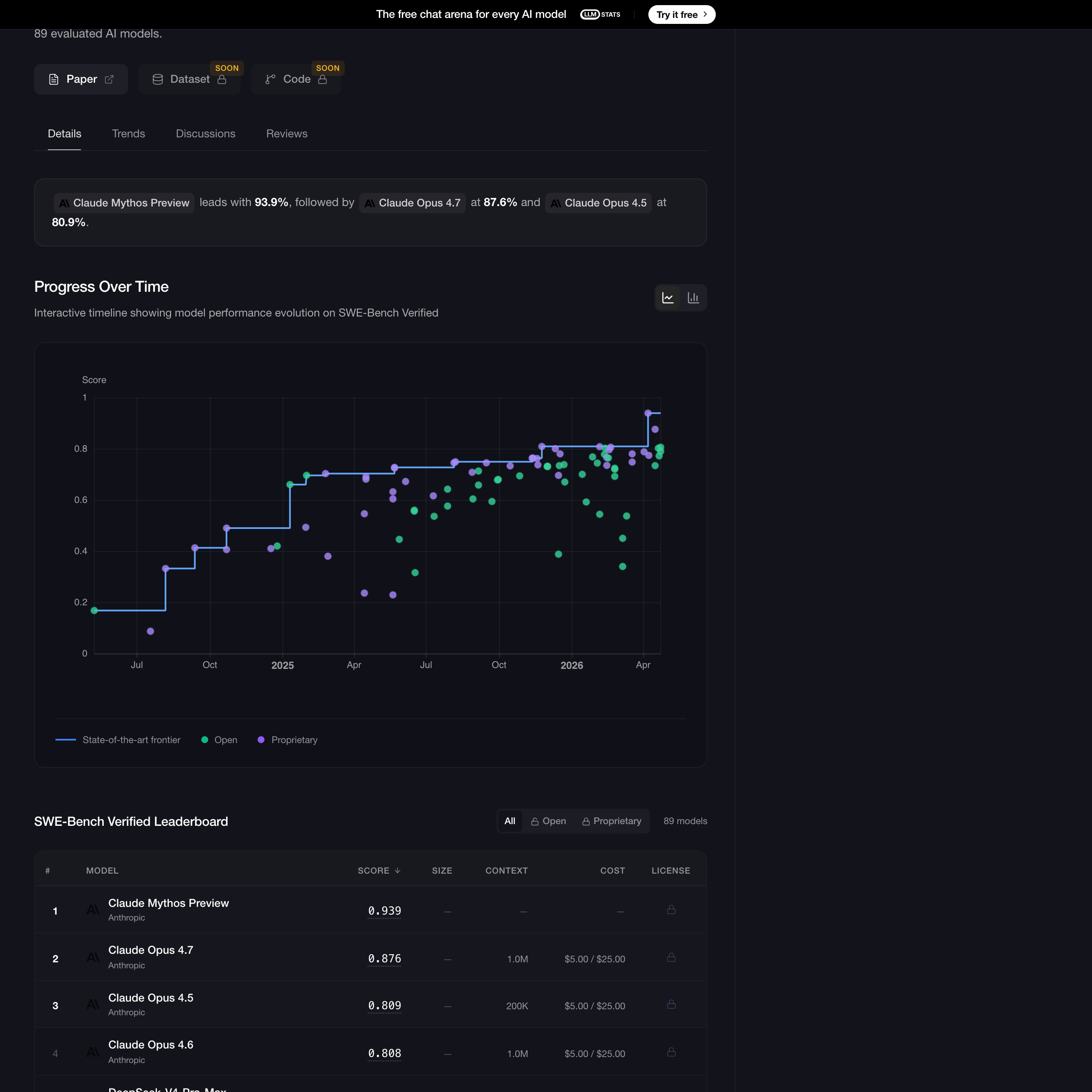The width and height of the screenshot is (1092, 1092).
Task: Click the CONTEXT column header
Action: click(x=506, y=871)
